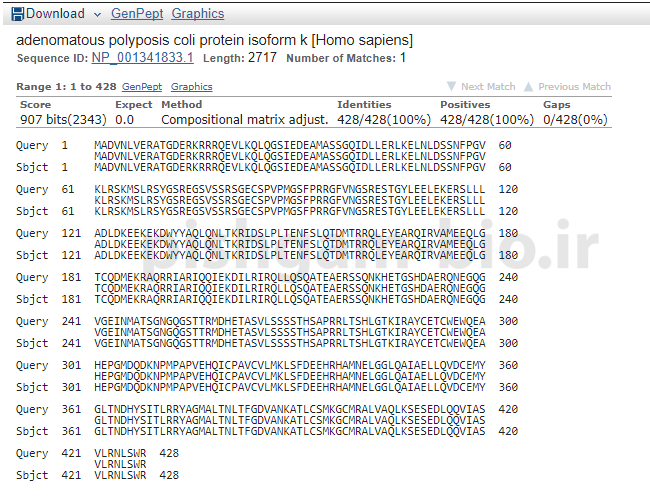The height and width of the screenshot is (501, 650).
Task: Click the Download save icon
Action: [17, 14]
